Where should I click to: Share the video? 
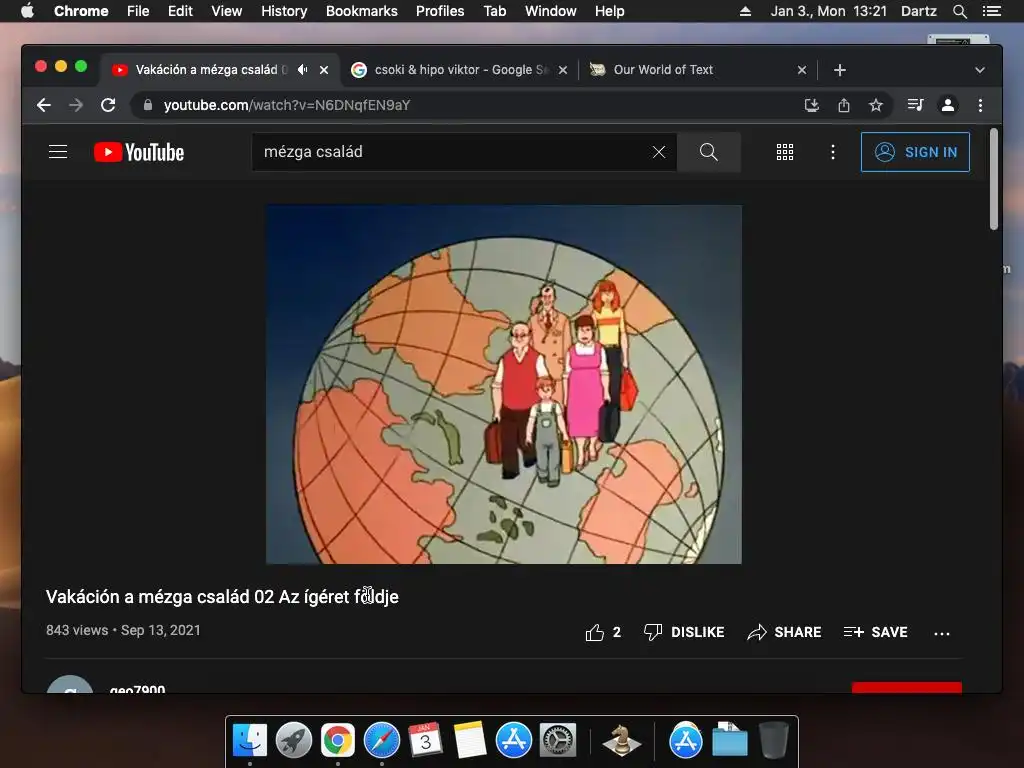tap(784, 632)
